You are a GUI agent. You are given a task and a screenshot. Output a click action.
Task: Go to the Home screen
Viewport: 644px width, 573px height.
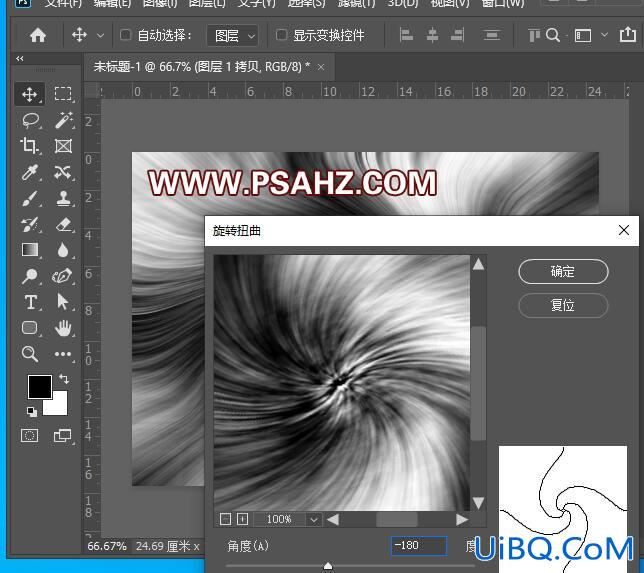pyautogui.click(x=38, y=35)
